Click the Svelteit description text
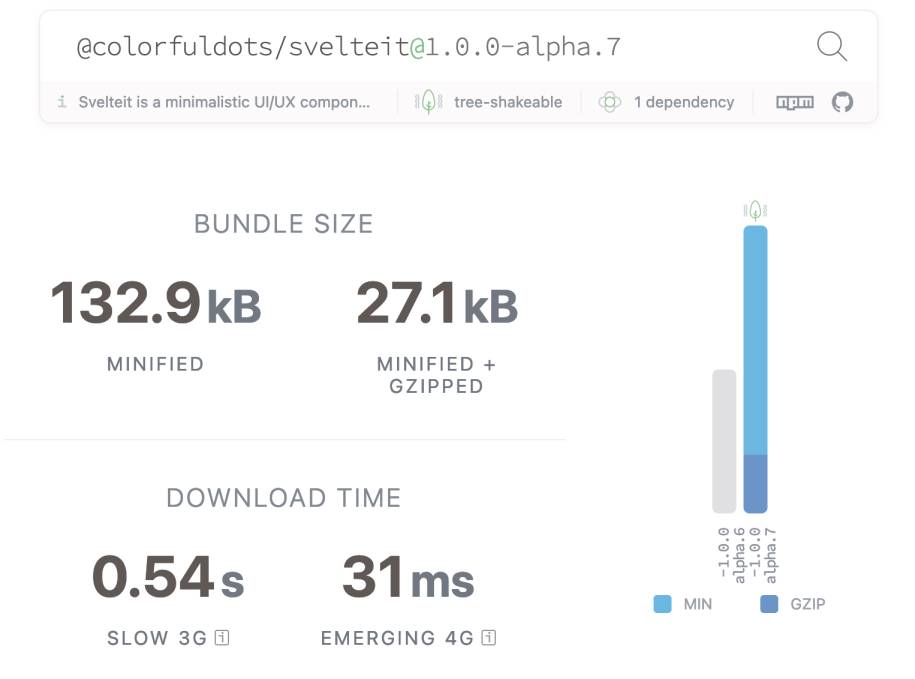 tap(224, 102)
